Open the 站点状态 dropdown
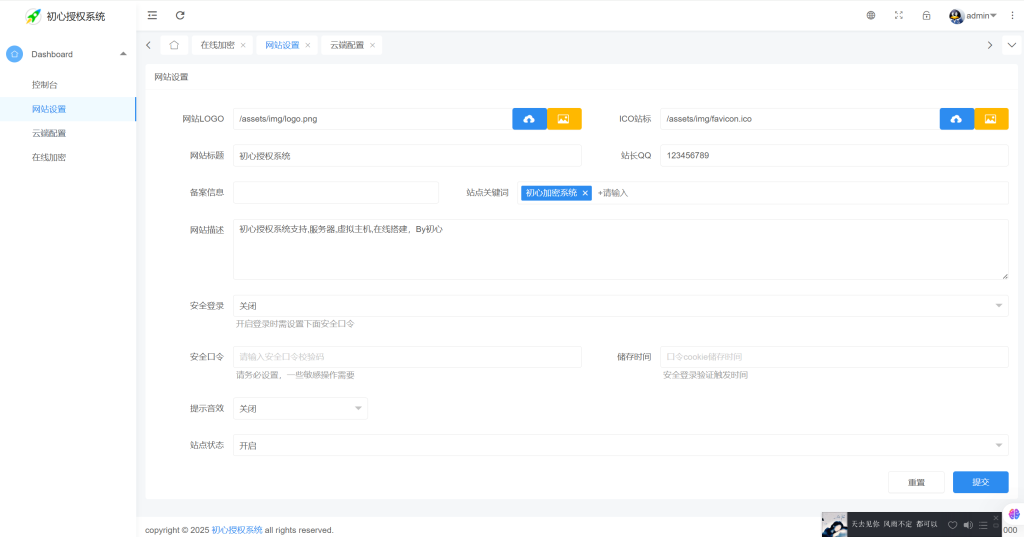The height and width of the screenshot is (537, 1024). 620,446
